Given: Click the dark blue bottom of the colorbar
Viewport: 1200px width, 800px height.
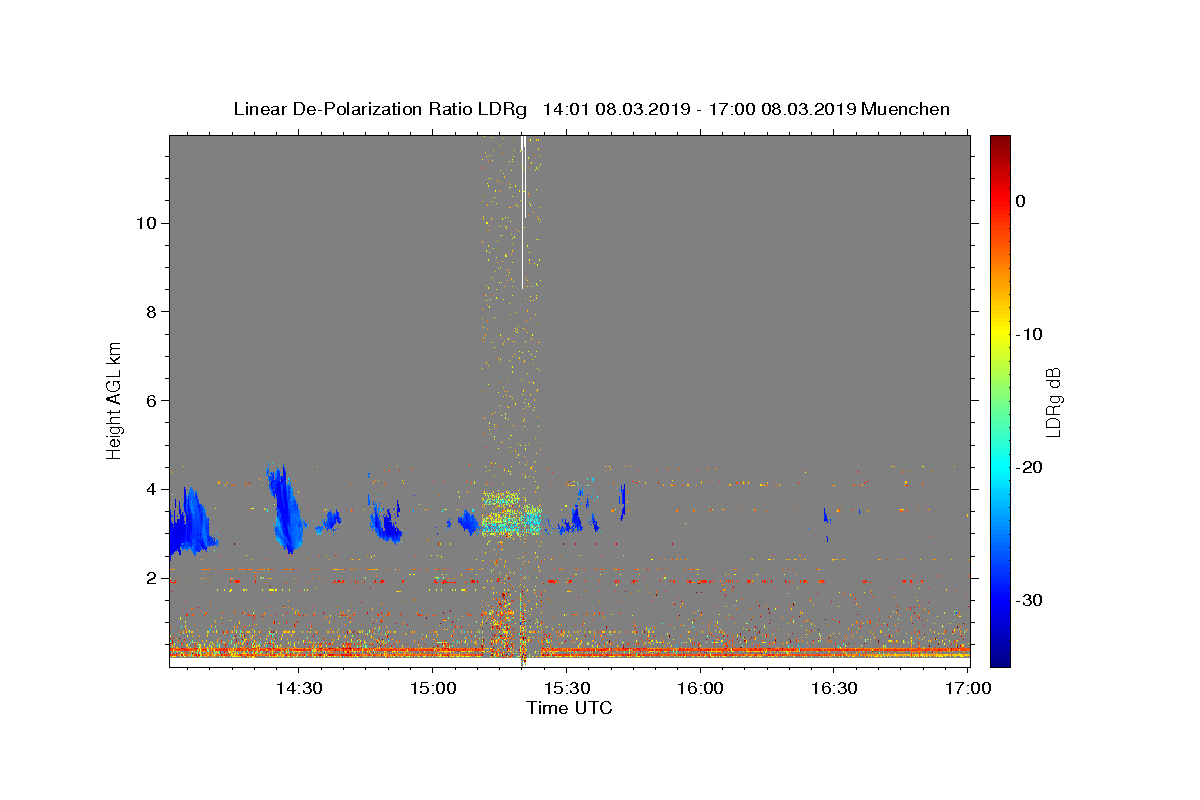Looking at the screenshot, I should [x=999, y=658].
